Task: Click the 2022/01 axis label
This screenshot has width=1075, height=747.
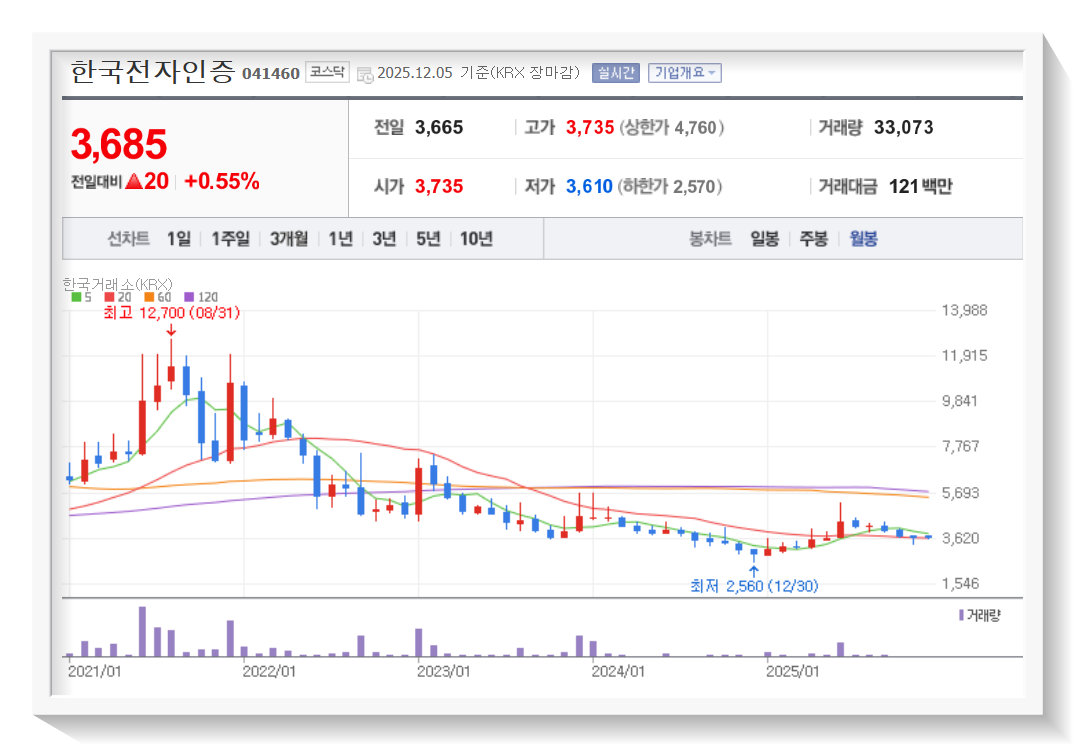Action: point(269,672)
